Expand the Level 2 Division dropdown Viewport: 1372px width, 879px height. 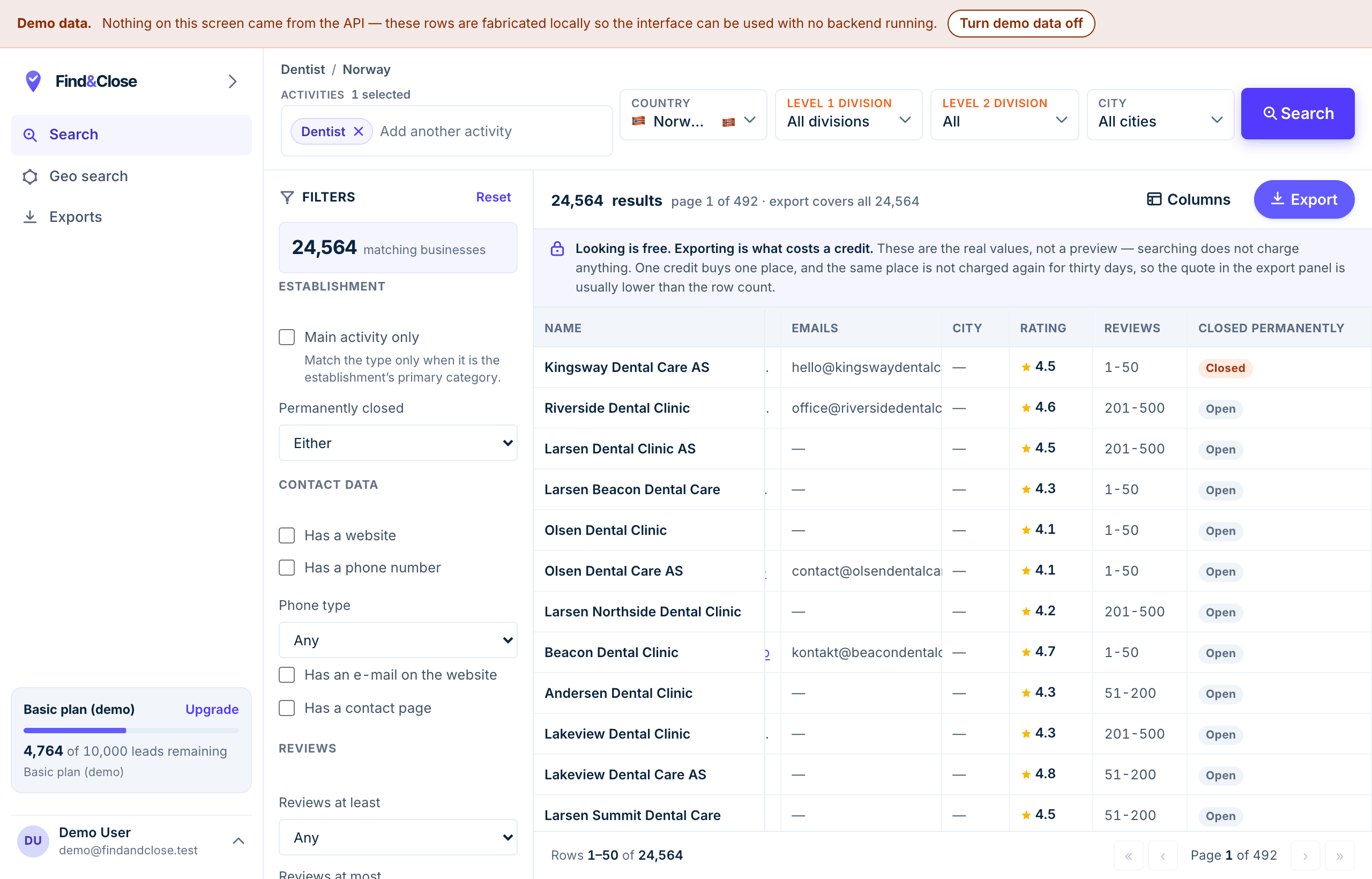pos(1004,114)
